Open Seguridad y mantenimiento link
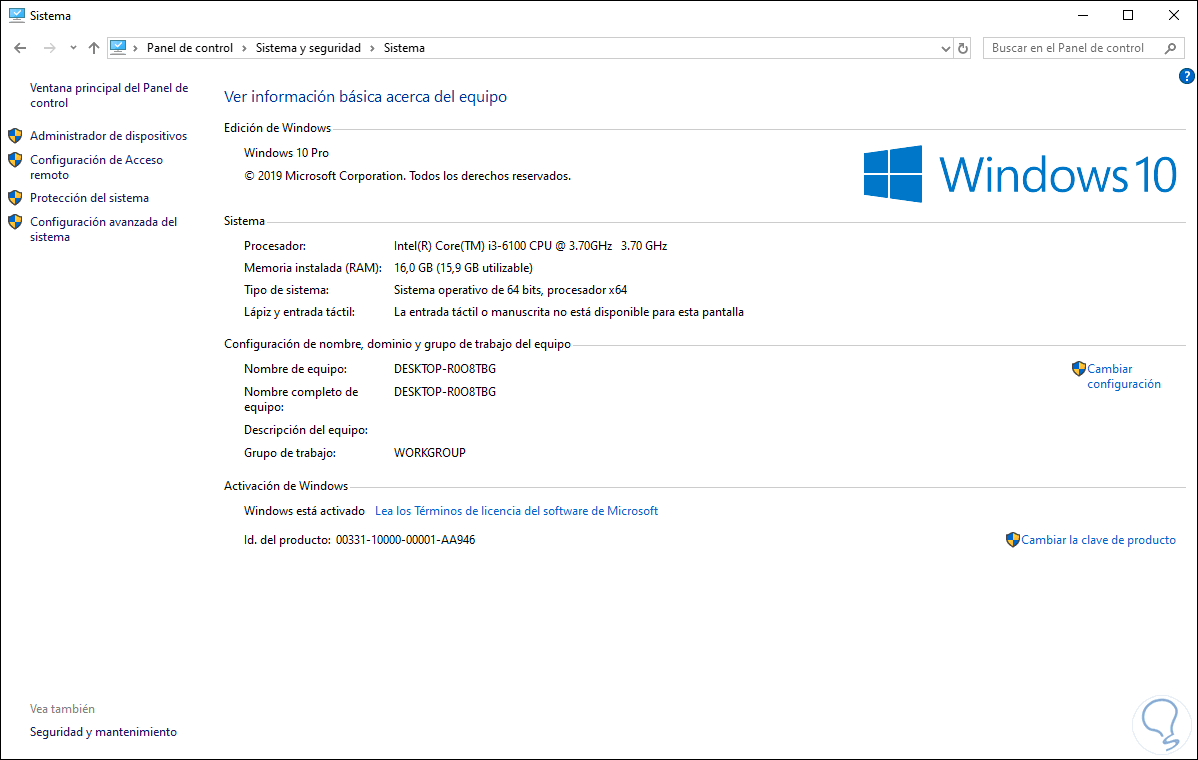Image resolution: width=1198 pixels, height=760 pixels. click(x=103, y=732)
